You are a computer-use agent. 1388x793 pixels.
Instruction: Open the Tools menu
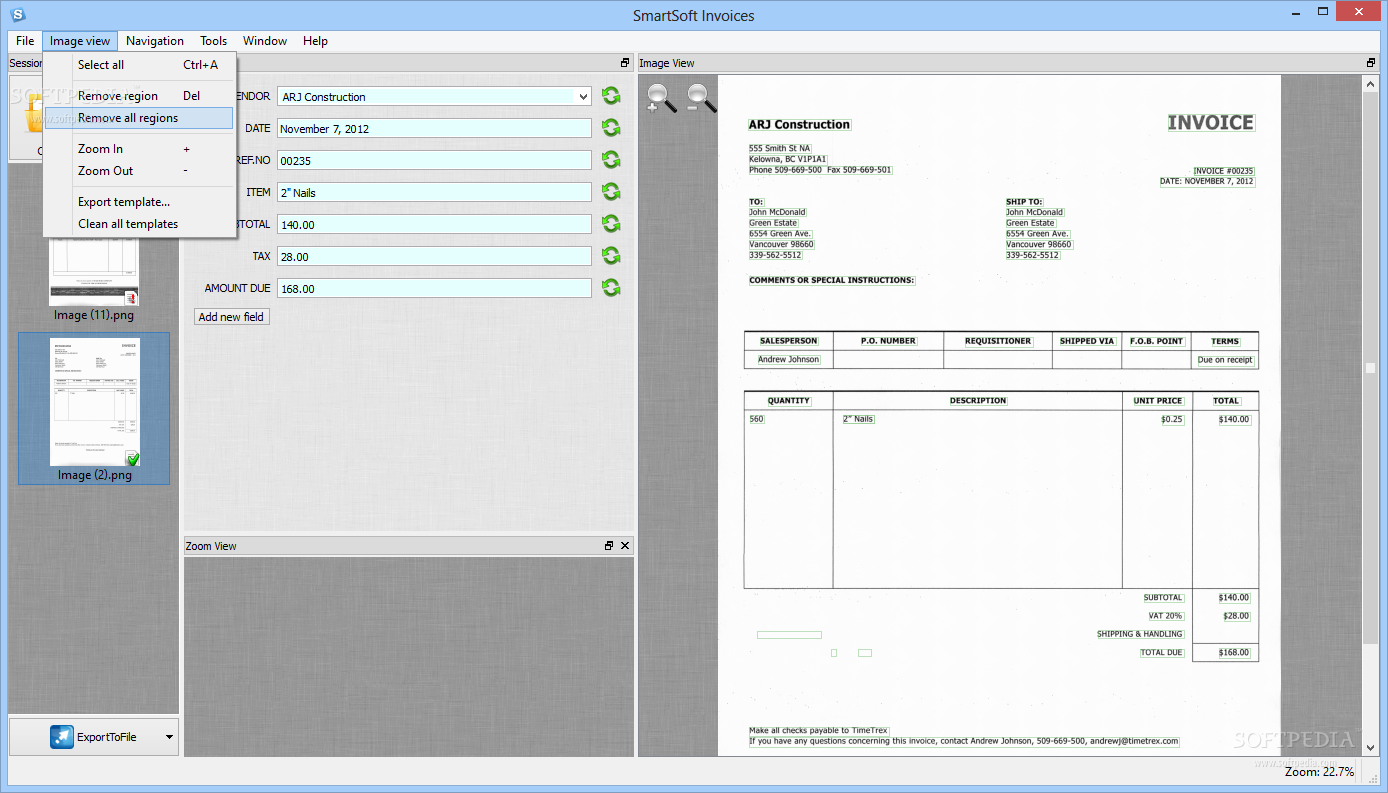click(213, 41)
